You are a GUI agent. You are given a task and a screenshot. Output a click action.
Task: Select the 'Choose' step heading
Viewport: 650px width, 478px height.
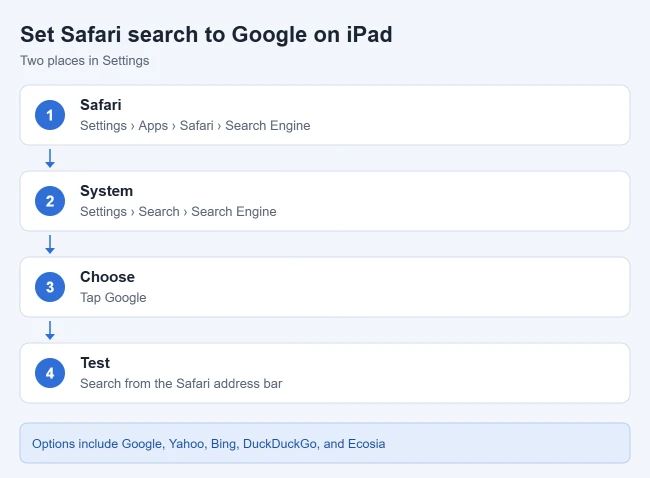click(107, 277)
